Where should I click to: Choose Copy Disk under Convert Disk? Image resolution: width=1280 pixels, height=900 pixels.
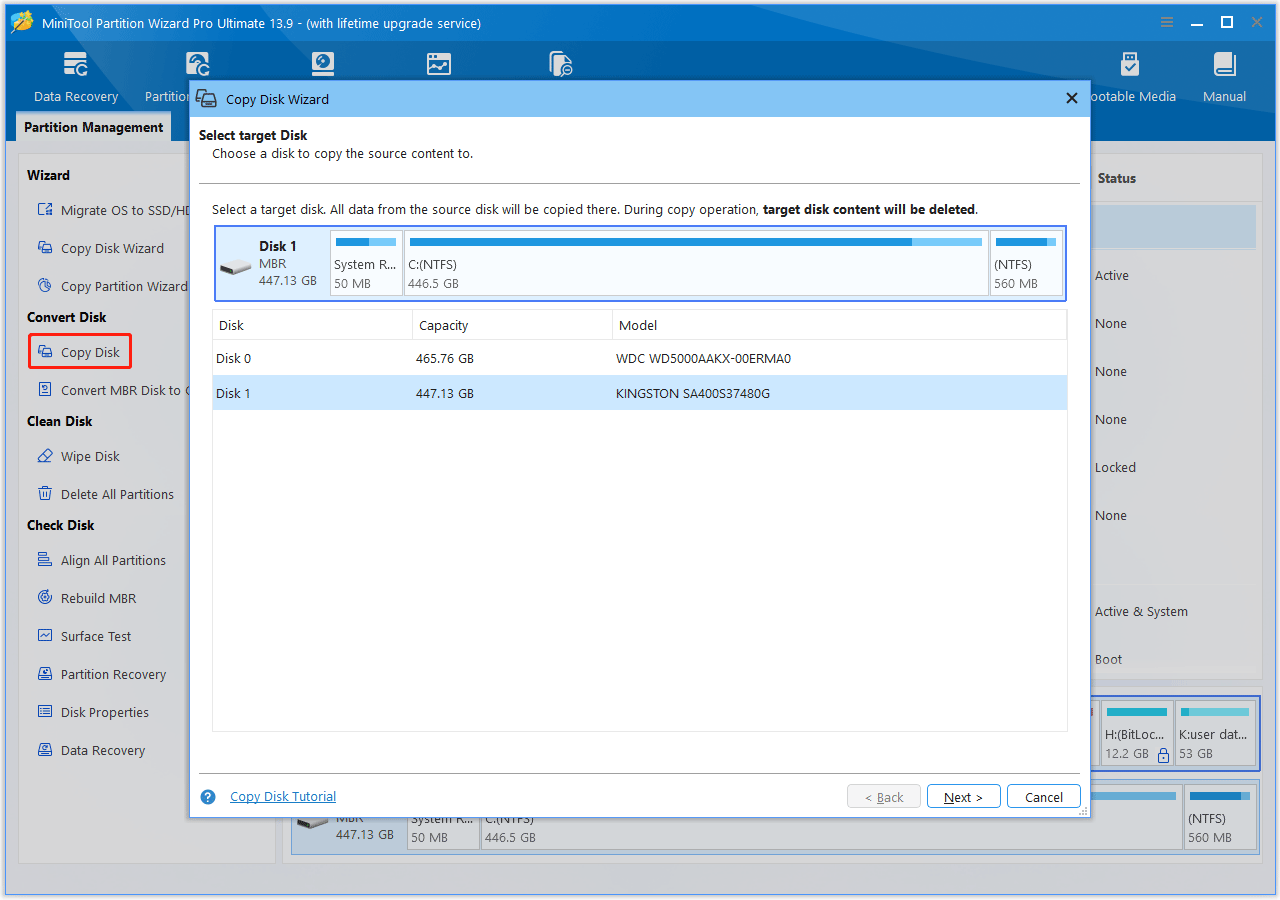[80, 352]
